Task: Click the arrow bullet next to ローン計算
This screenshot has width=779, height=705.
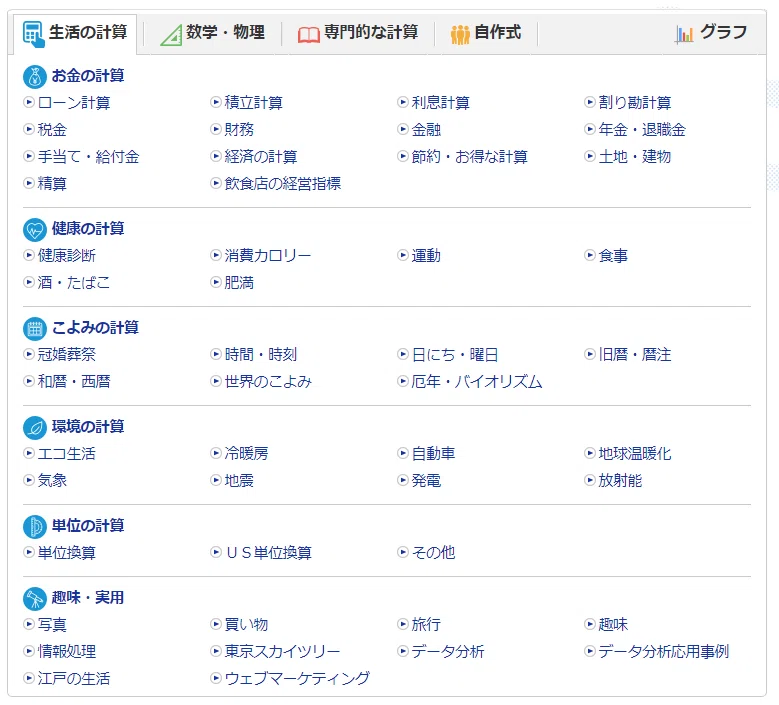Action: pyautogui.click(x=29, y=102)
